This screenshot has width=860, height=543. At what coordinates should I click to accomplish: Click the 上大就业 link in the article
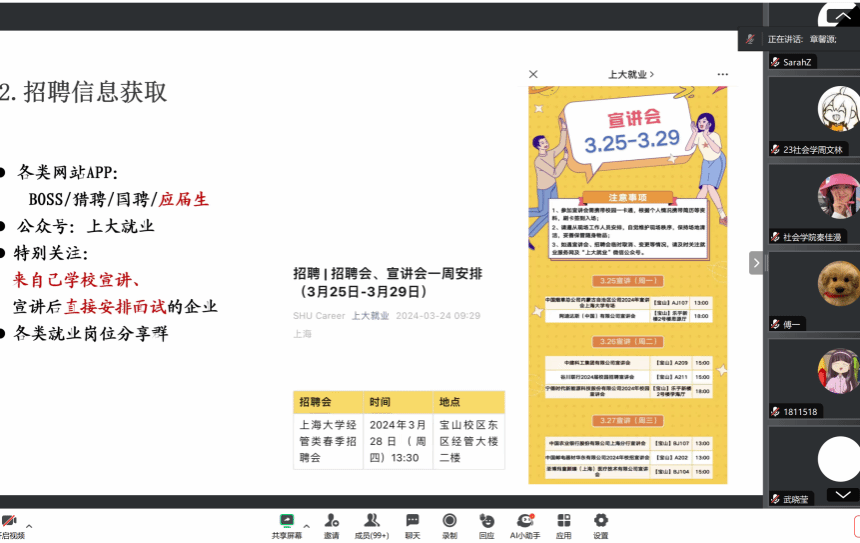[370, 316]
